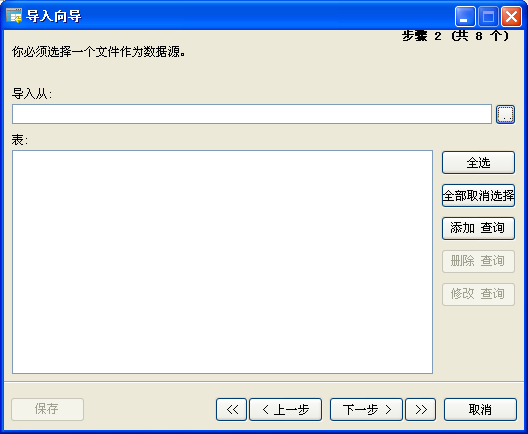
Task: Maximize the 导入向导 window
Action: [x=488, y=16]
